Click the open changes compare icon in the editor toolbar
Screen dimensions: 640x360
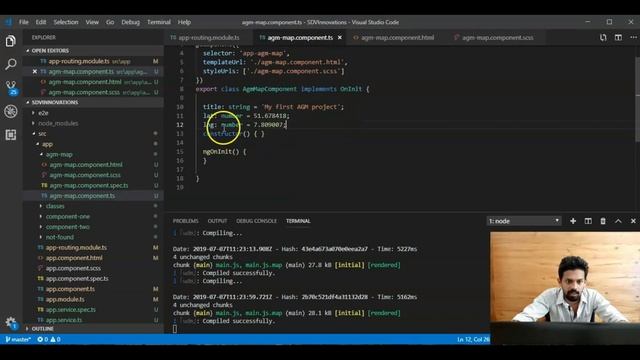click(x=603, y=38)
